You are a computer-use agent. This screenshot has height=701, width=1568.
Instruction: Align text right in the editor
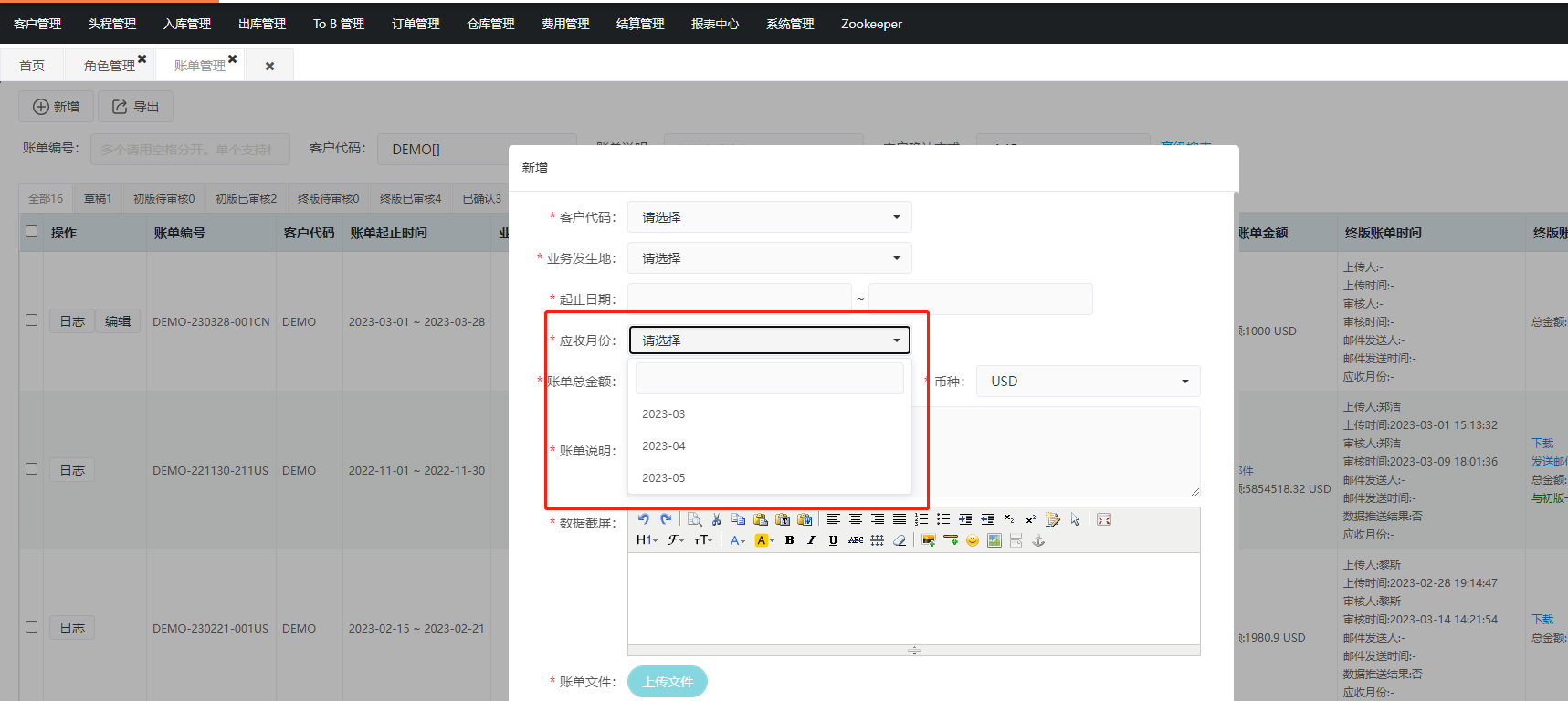tap(878, 519)
